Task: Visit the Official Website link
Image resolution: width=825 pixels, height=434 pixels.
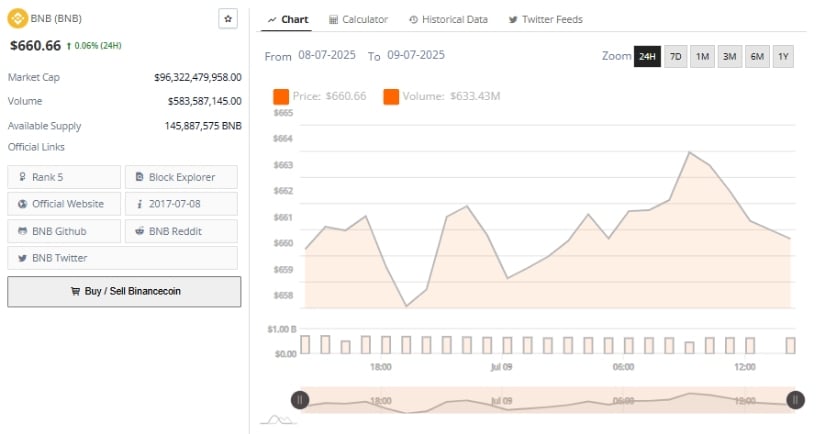Action: [64, 204]
